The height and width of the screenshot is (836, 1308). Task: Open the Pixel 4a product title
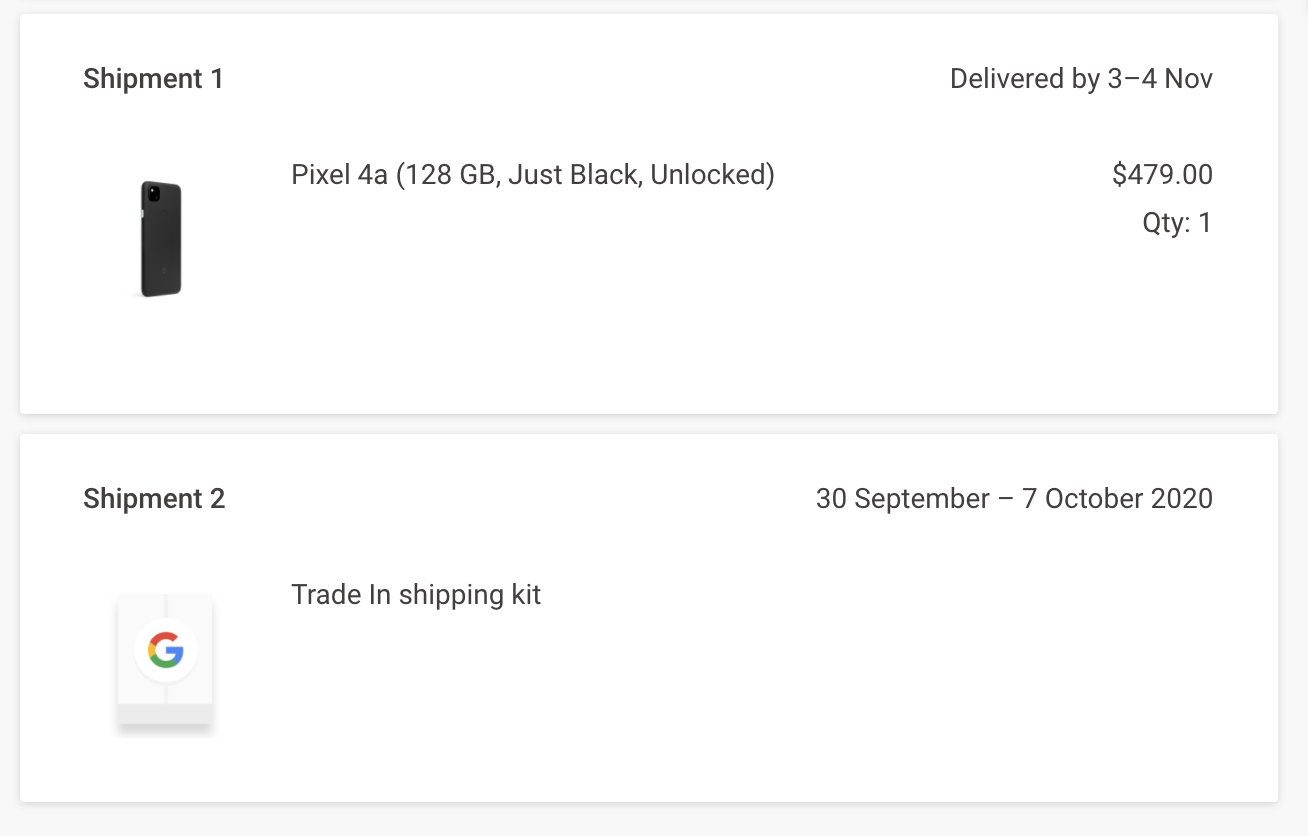point(533,175)
